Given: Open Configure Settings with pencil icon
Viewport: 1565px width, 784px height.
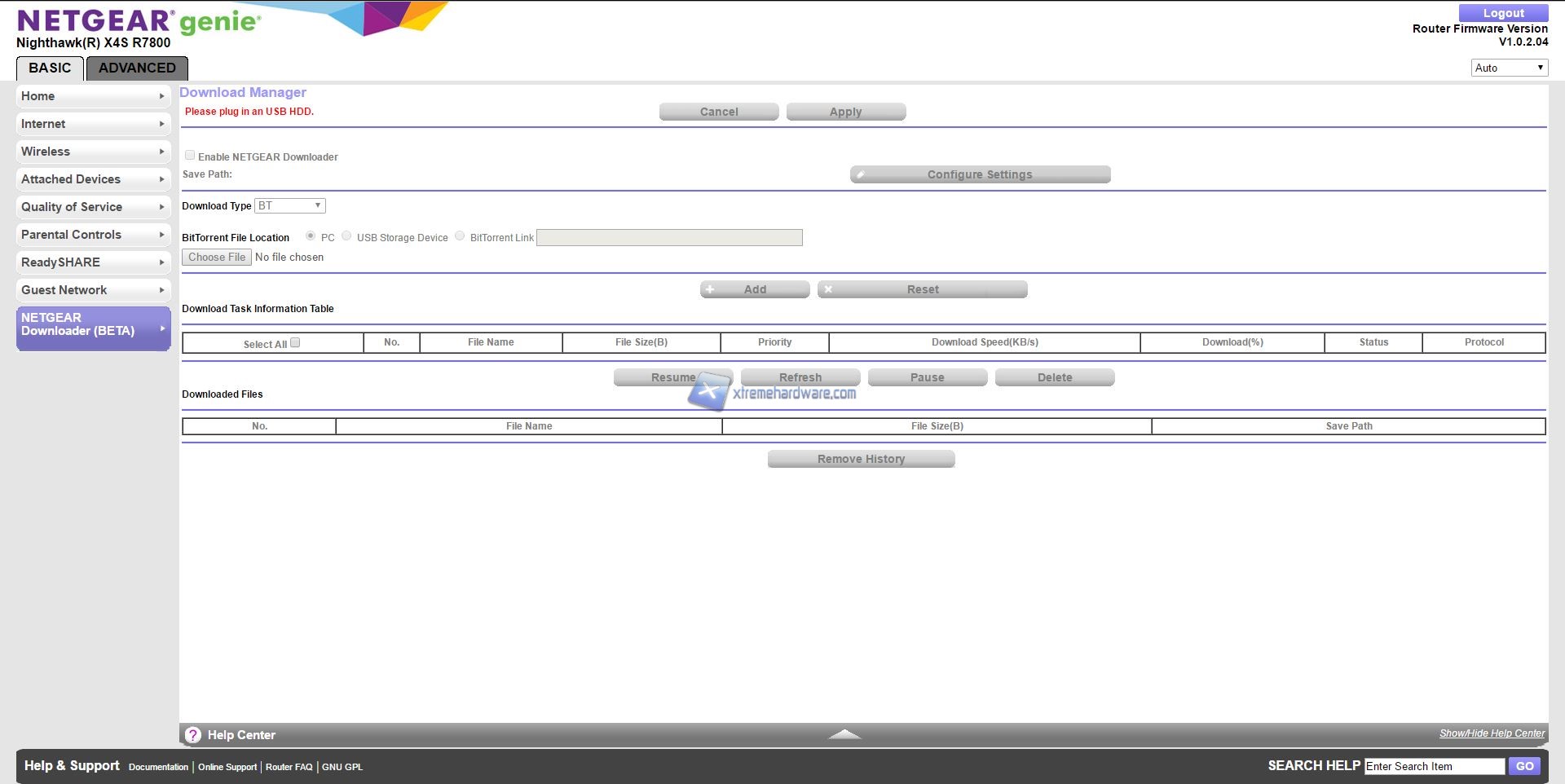Looking at the screenshot, I should click(980, 174).
